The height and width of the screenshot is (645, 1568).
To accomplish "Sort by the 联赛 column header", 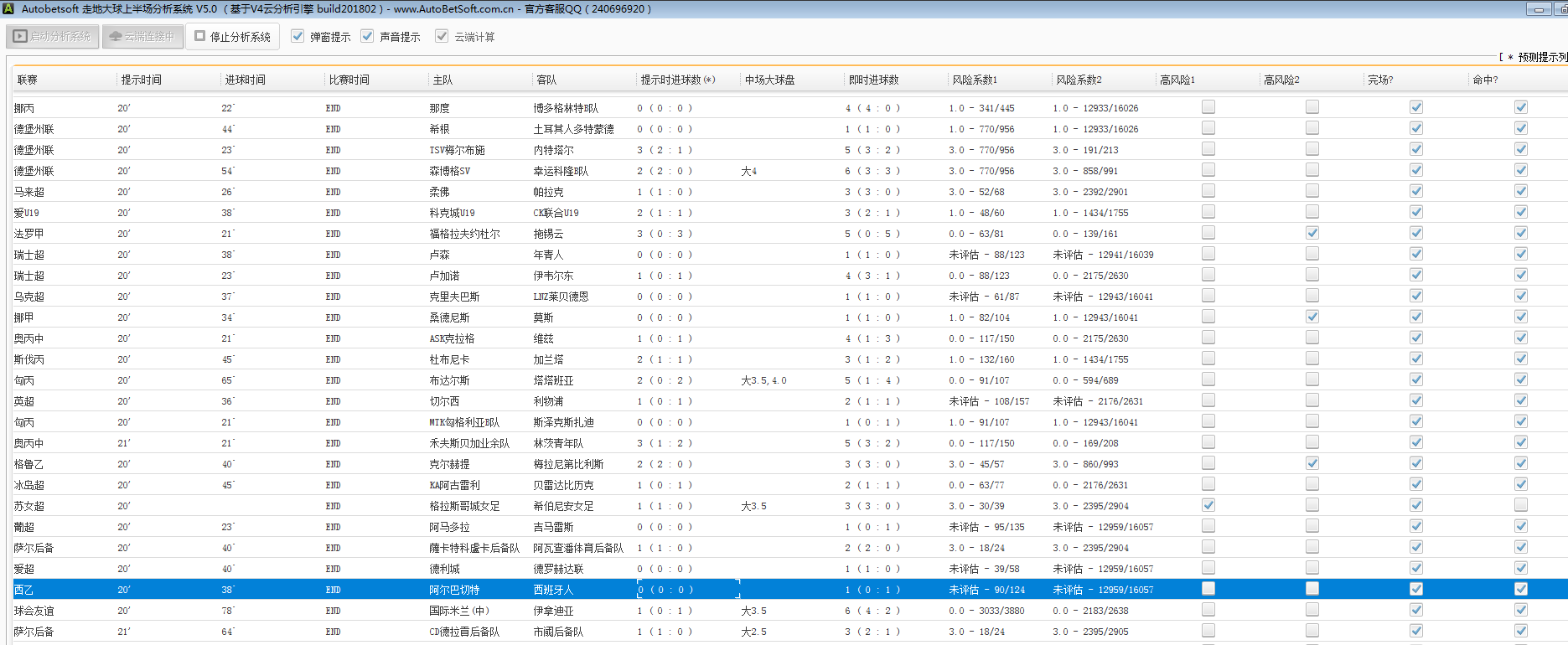I will 28,80.
